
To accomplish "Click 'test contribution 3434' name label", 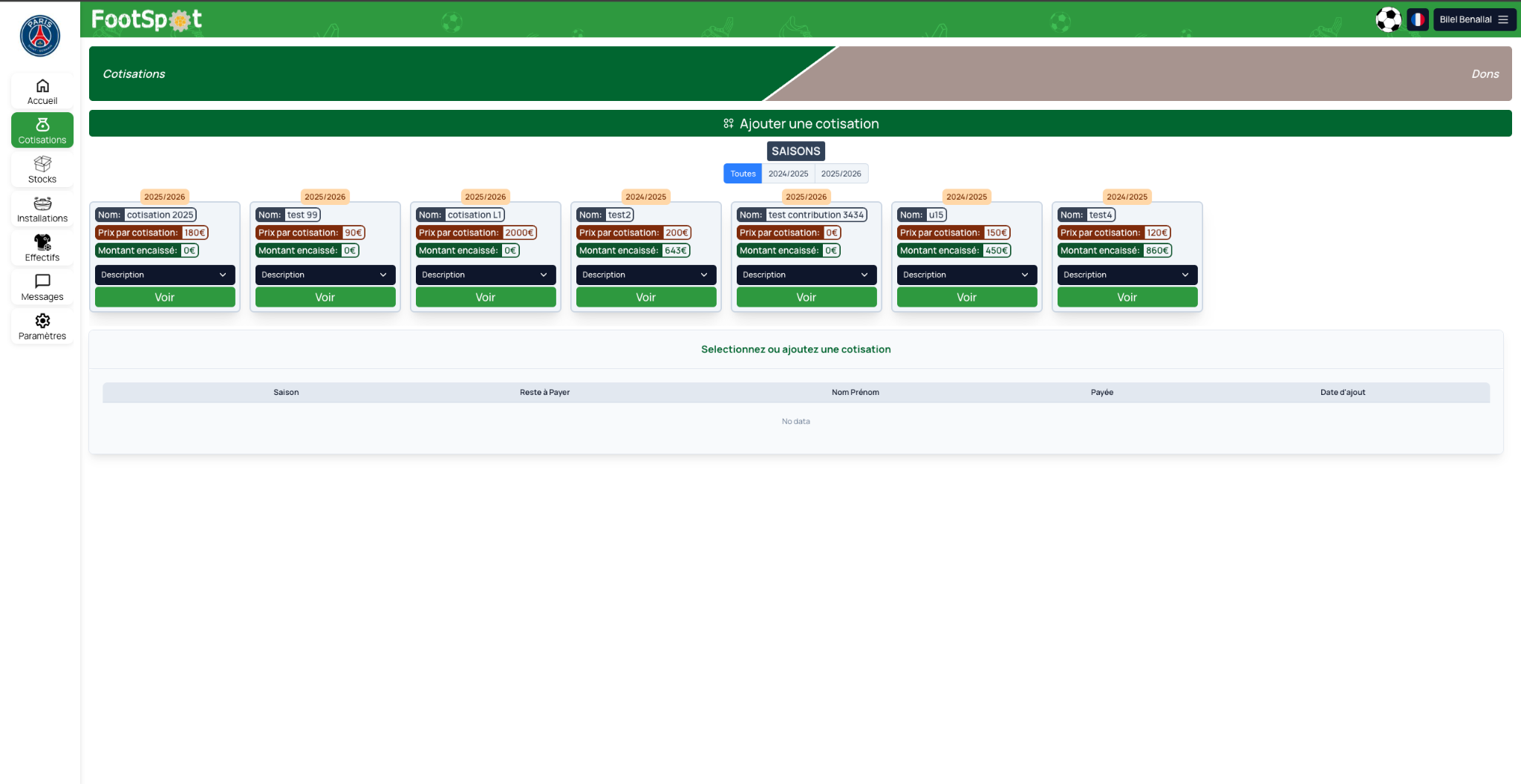I will [x=816, y=215].
